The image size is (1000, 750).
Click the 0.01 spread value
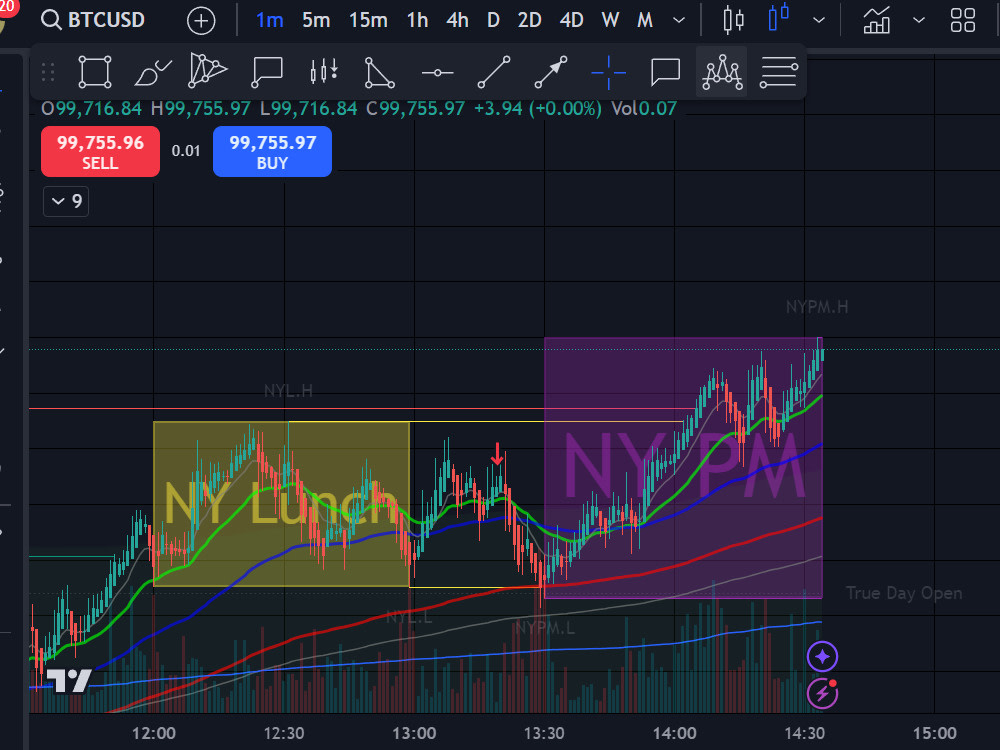(x=186, y=151)
